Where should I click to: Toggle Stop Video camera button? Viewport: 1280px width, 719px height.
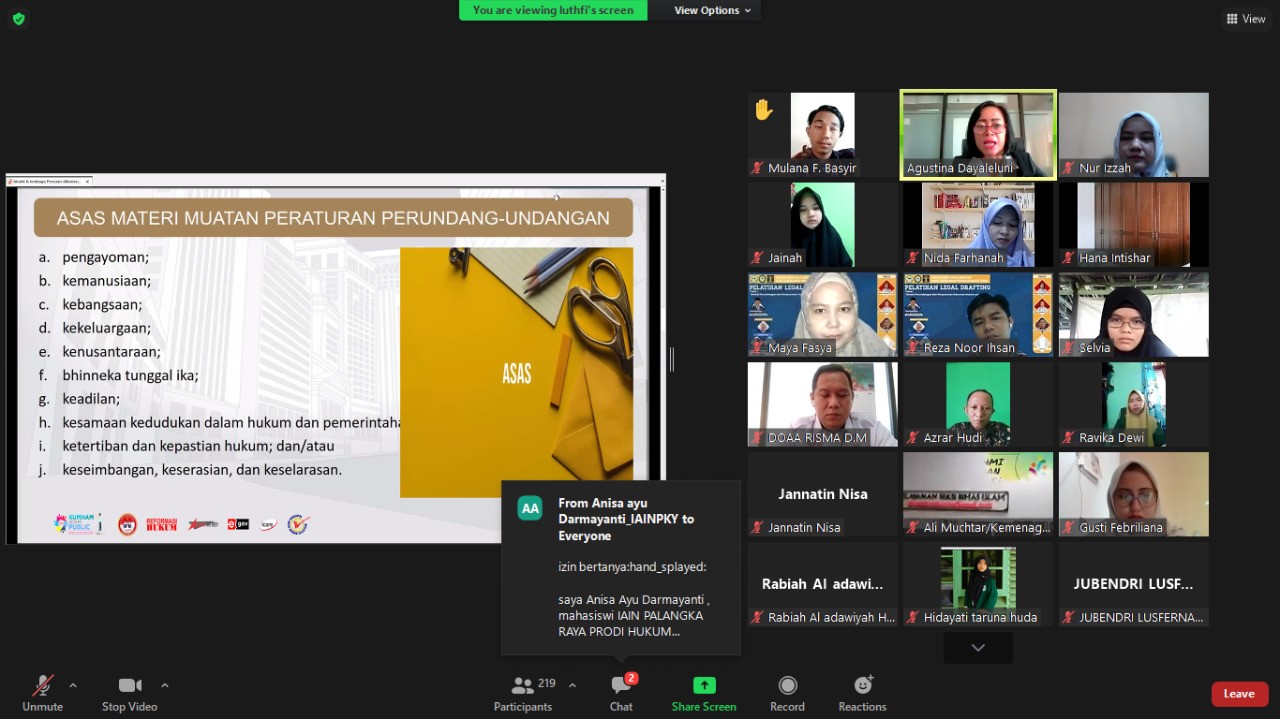coord(129,693)
